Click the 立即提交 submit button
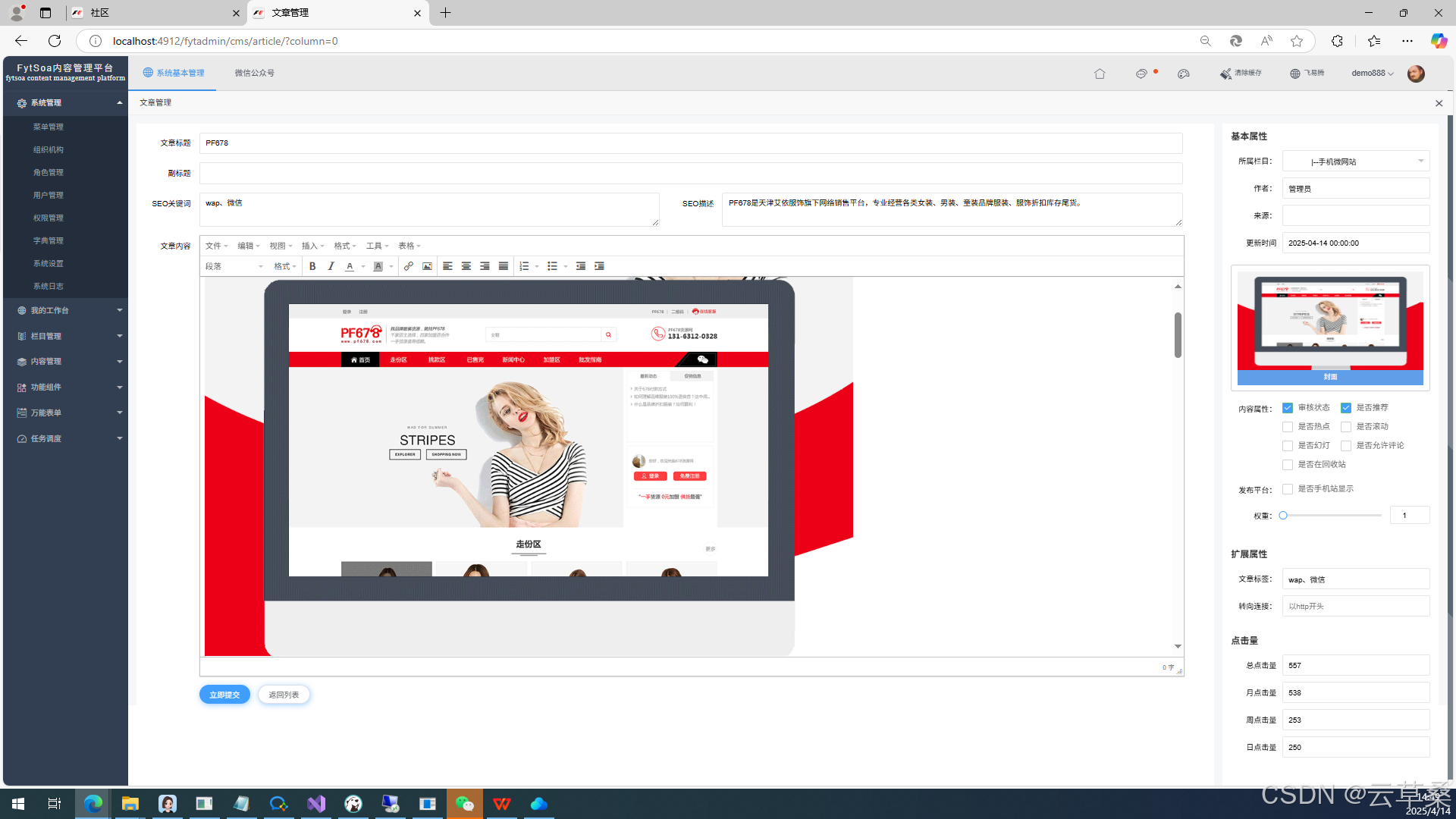The height and width of the screenshot is (819, 1456). point(224,695)
